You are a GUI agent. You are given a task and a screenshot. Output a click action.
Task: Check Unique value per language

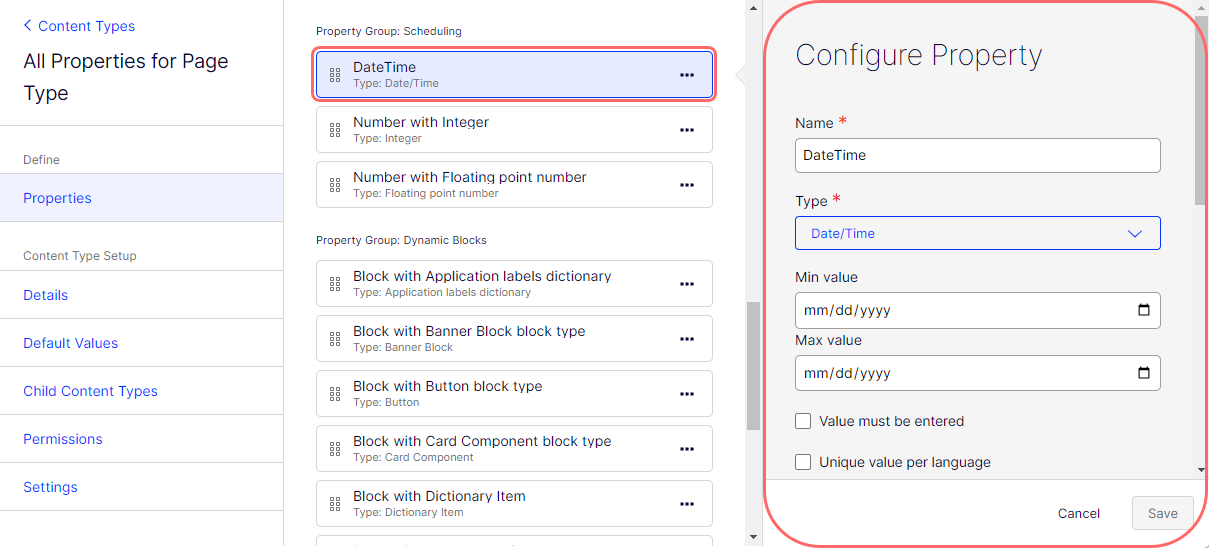click(x=803, y=462)
